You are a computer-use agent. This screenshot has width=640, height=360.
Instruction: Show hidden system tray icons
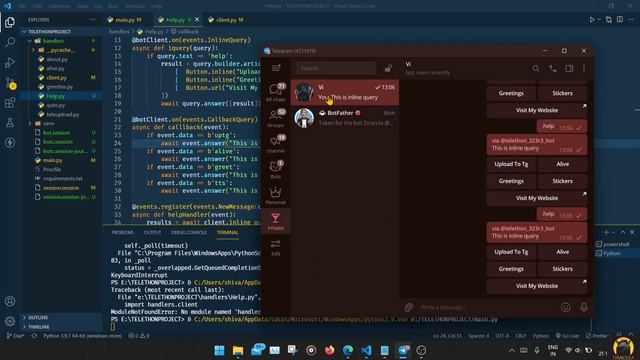pyautogui.click(x=511, y=350)
